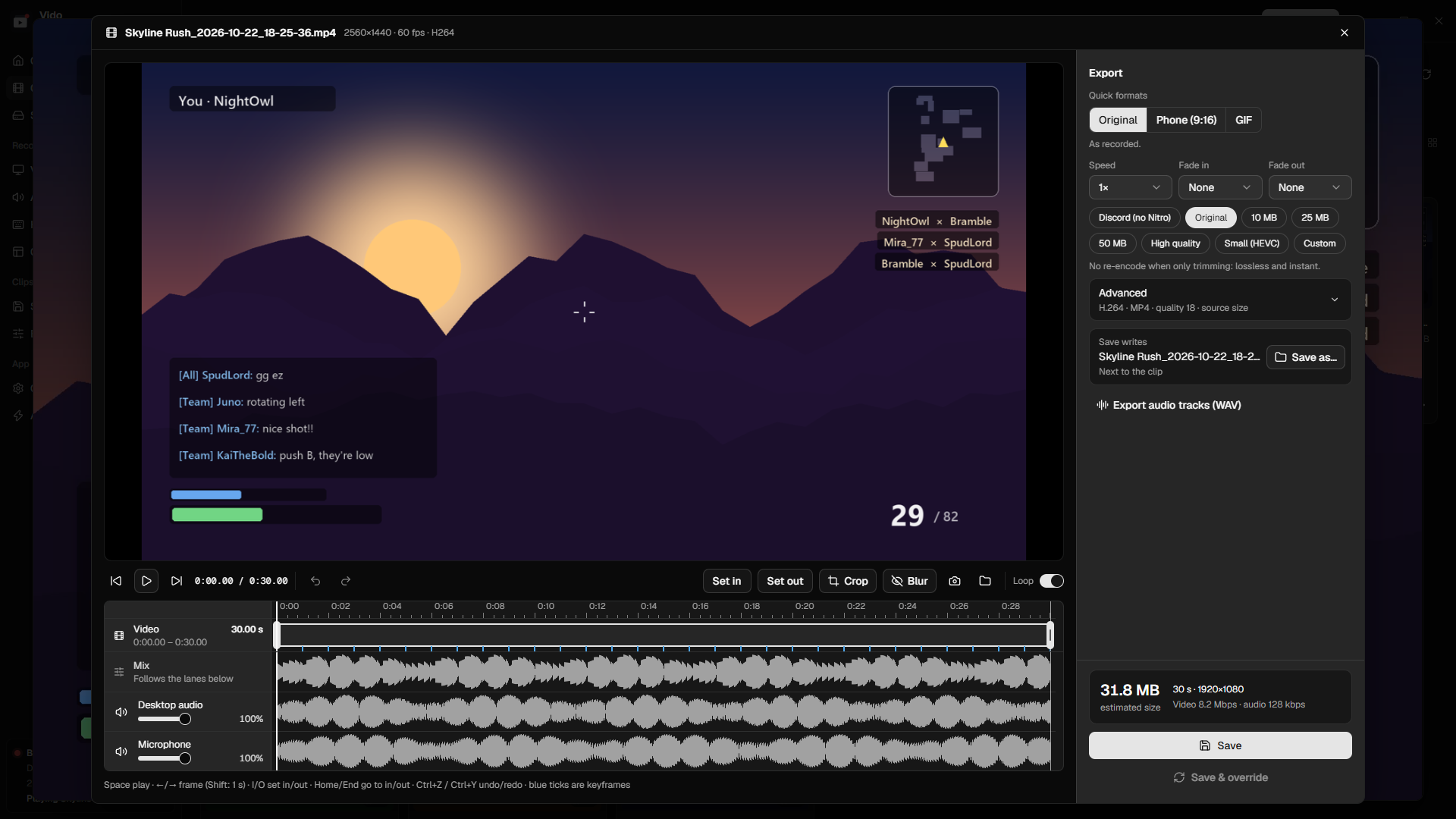
Task: Click Set in button
Action: click(x=726, y=581)
